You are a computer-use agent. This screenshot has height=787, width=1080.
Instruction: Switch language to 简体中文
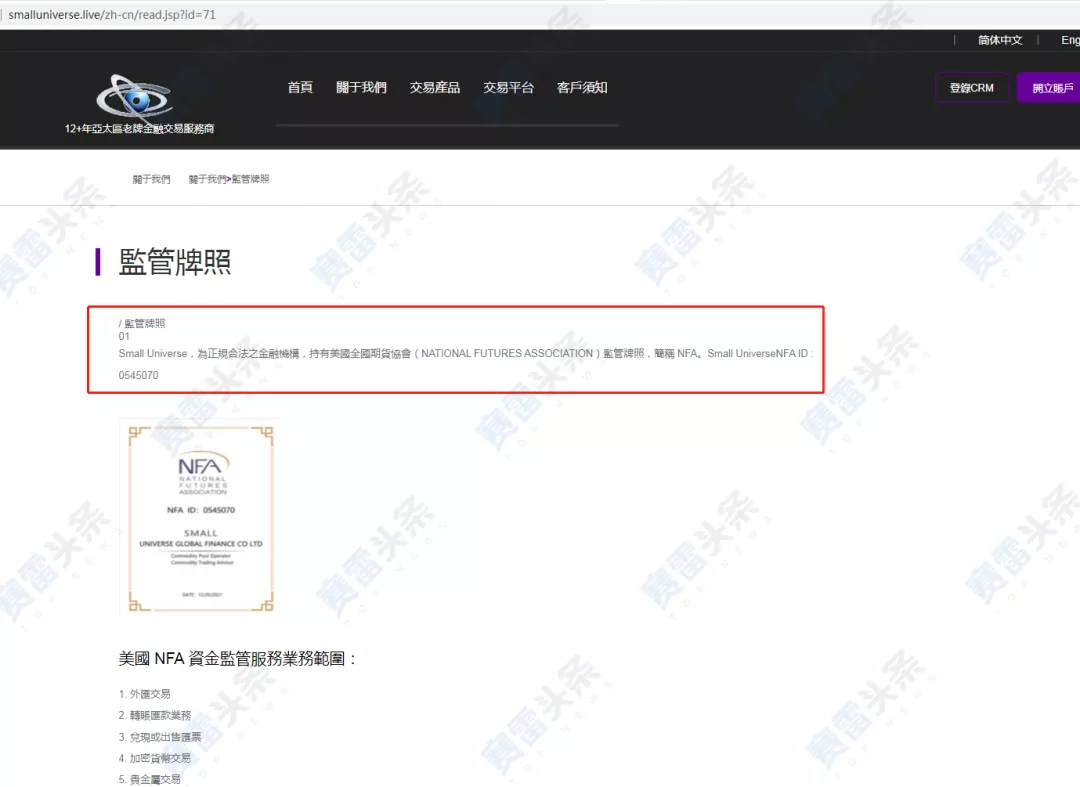[1000, 40]
